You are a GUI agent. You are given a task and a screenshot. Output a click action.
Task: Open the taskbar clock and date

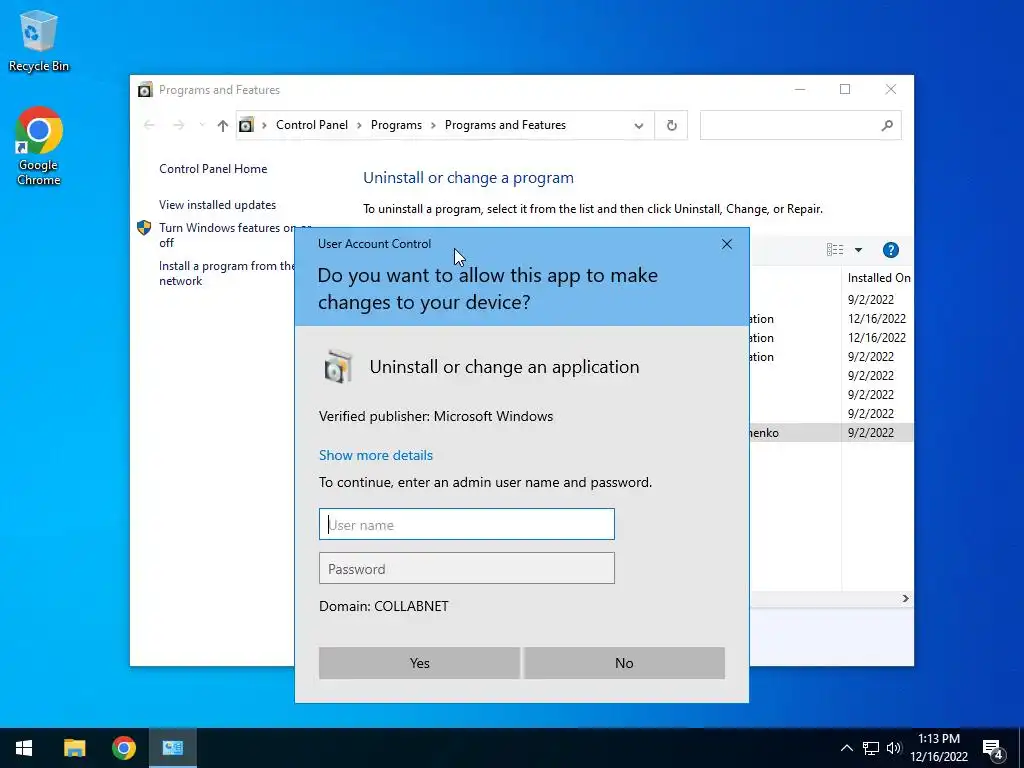[939, 748]
